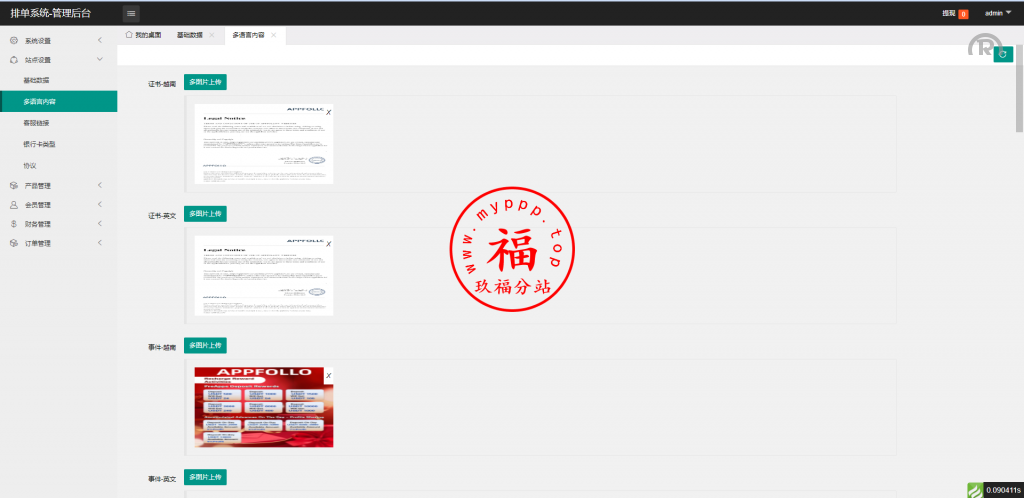Open 客服链接 in the sidebar
The image size is (1024, 498).
37,123
